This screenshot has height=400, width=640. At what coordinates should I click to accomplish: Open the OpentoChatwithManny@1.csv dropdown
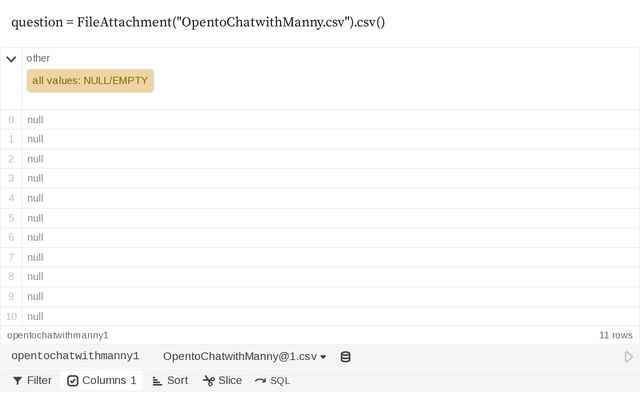pyautogui.click(x=244, y=357)
